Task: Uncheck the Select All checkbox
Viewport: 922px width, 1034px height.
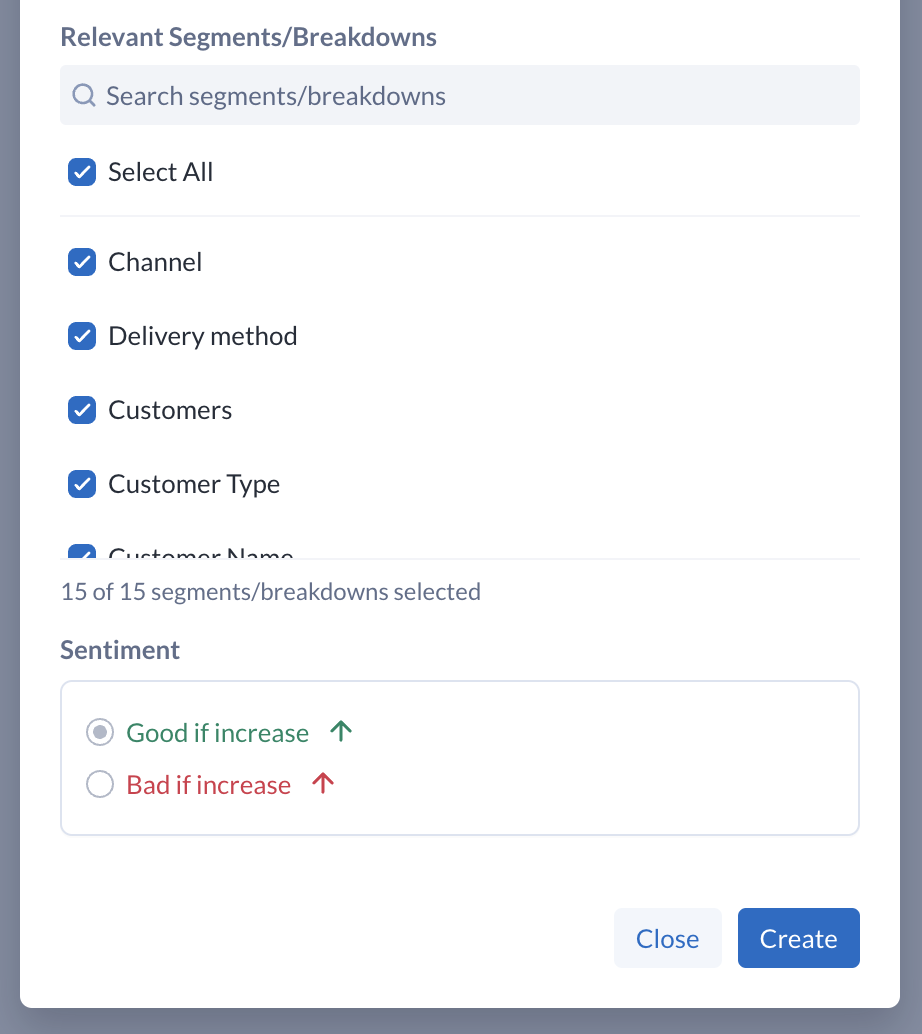Action: tap(81, 172)
